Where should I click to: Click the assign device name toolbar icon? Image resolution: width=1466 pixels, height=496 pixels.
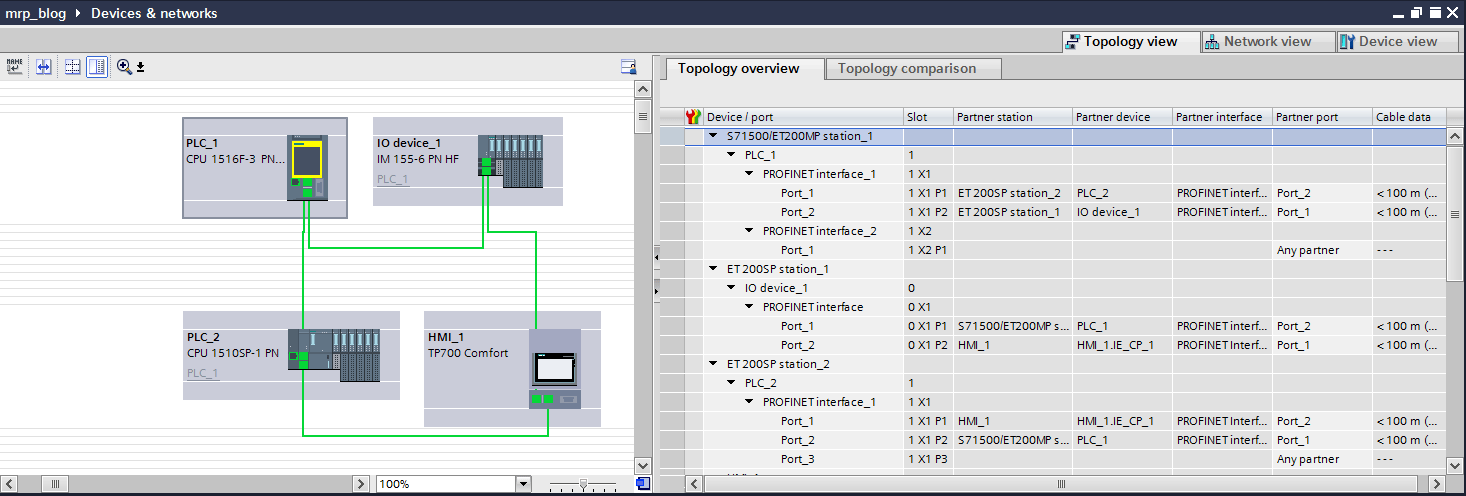[x=15, y=66]
